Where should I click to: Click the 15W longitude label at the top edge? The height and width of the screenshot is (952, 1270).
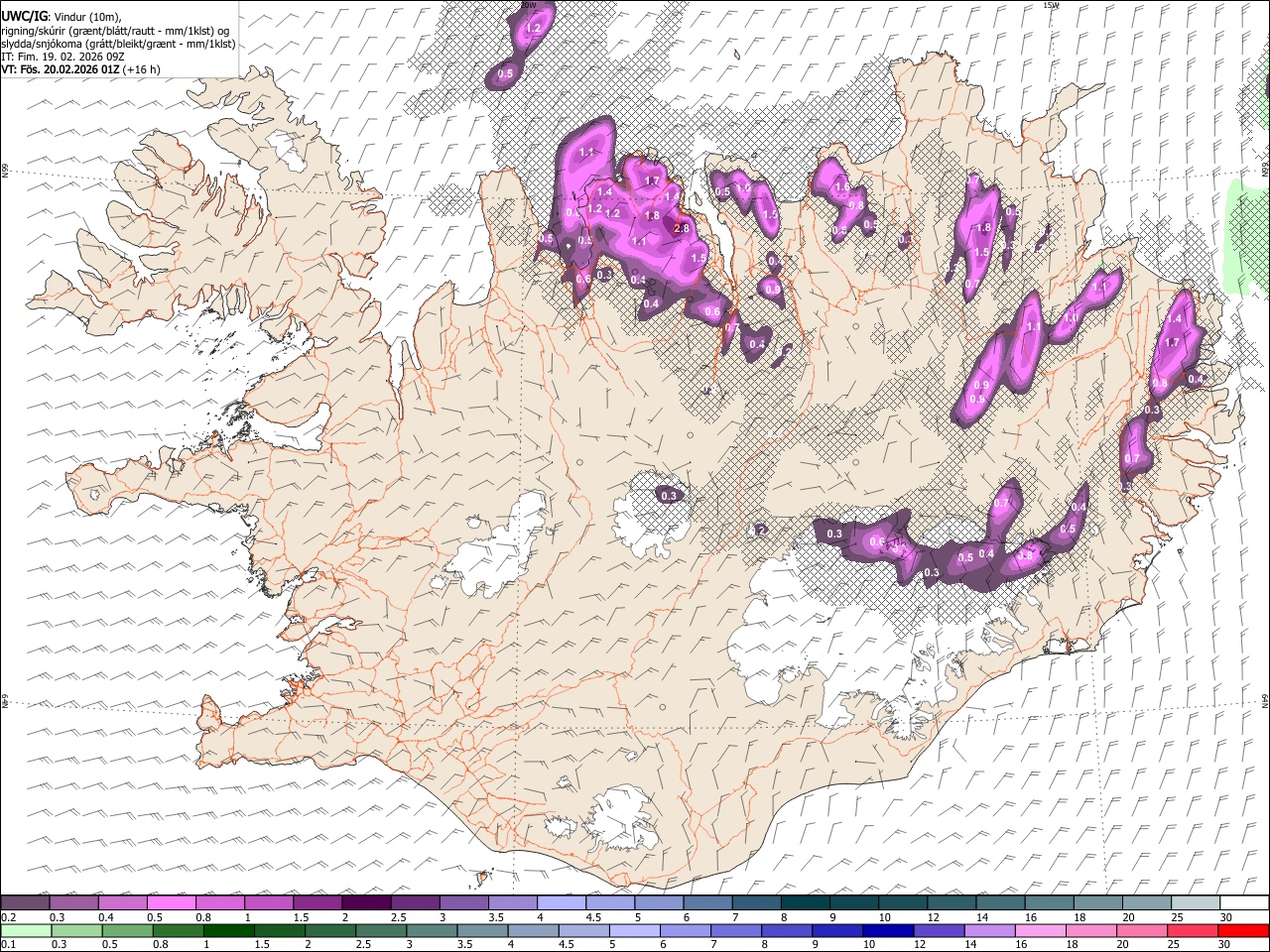tap(1051, 6)
